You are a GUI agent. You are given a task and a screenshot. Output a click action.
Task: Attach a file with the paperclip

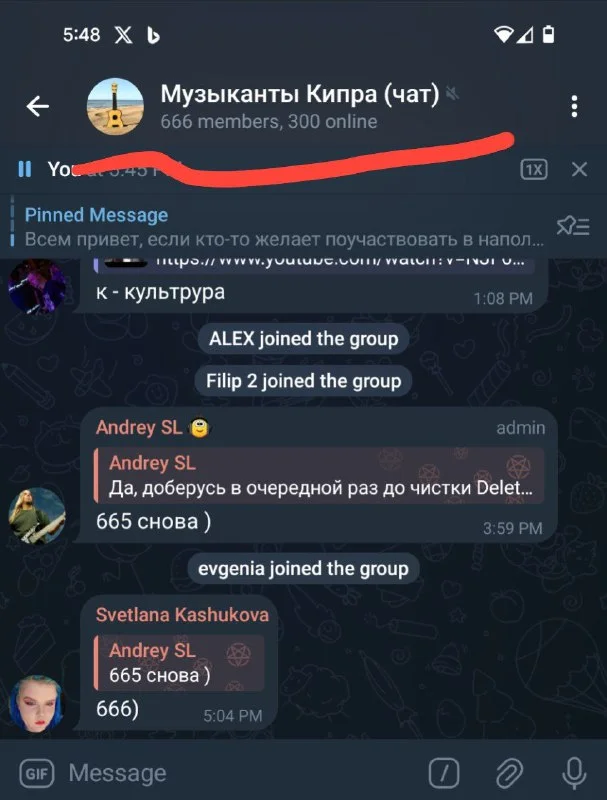coord(509,773)
